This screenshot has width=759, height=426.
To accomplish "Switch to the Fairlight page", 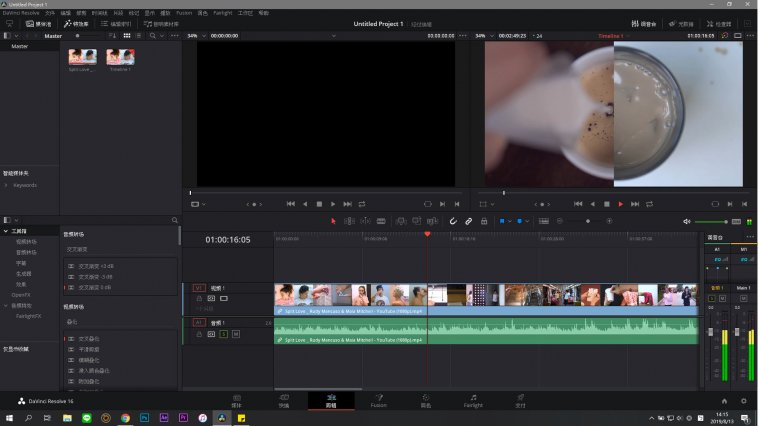I will 472,401.
